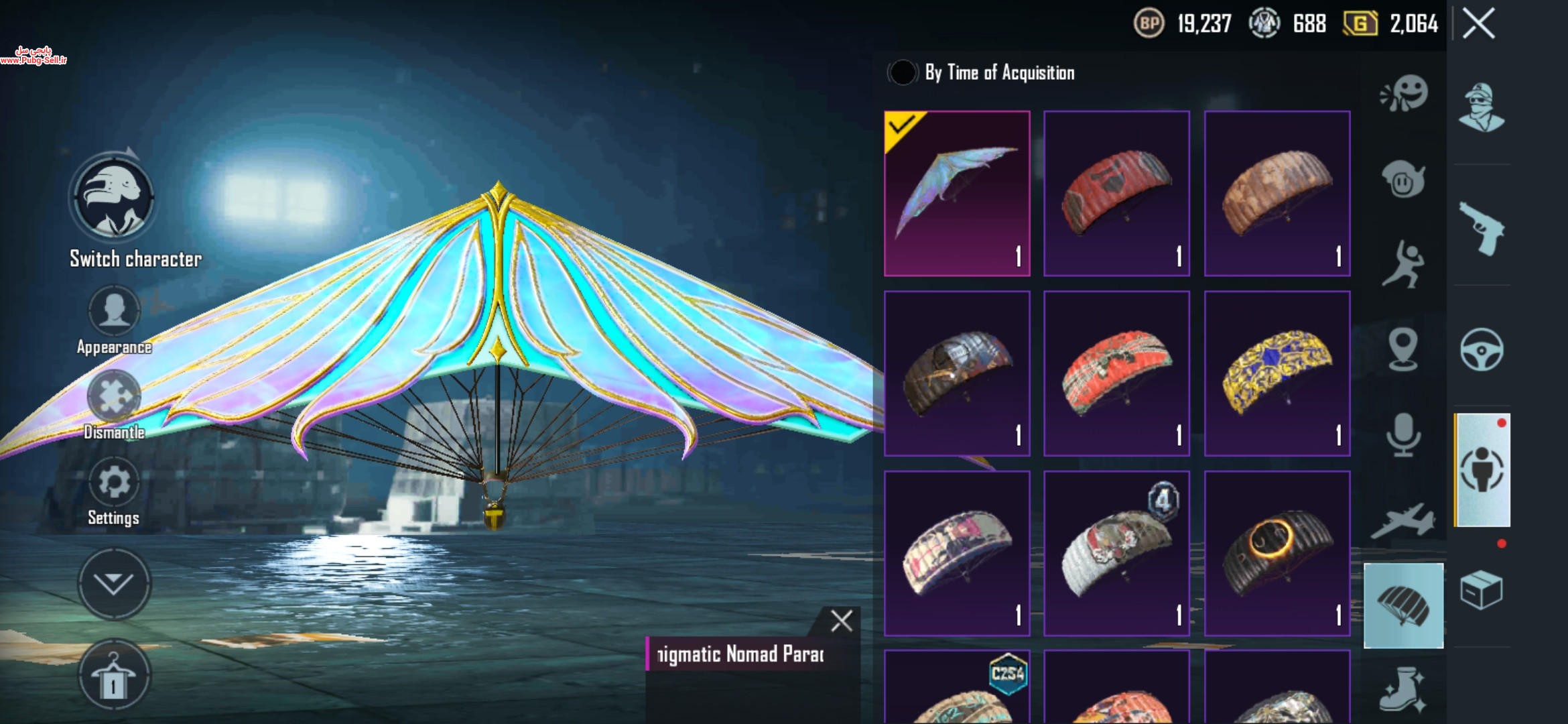This screenshot has height=724, width=1568.
Task: Choose the blue and gold patterned parachute
Action: 1277,374
